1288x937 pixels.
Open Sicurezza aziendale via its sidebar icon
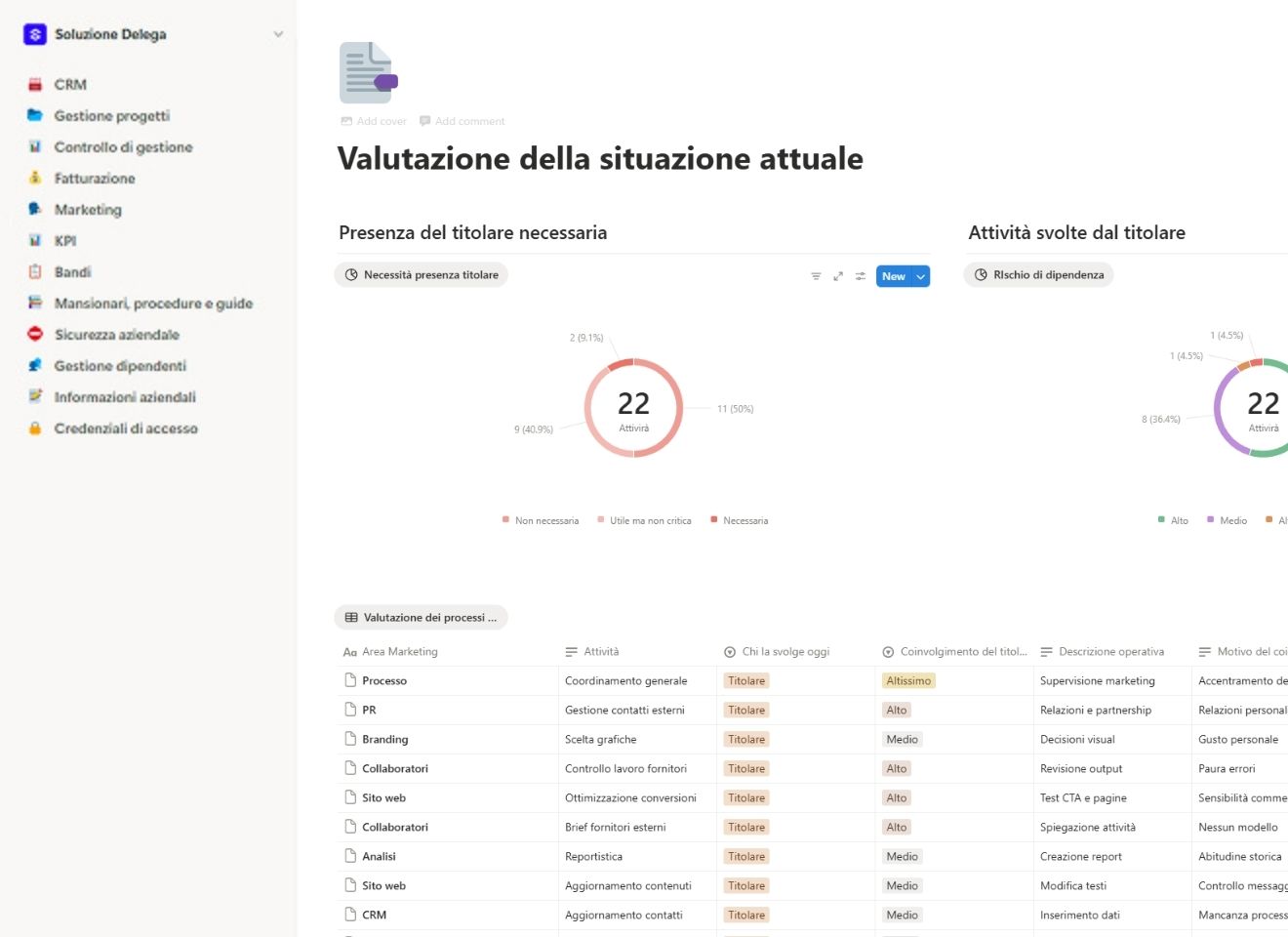point(33,334)
